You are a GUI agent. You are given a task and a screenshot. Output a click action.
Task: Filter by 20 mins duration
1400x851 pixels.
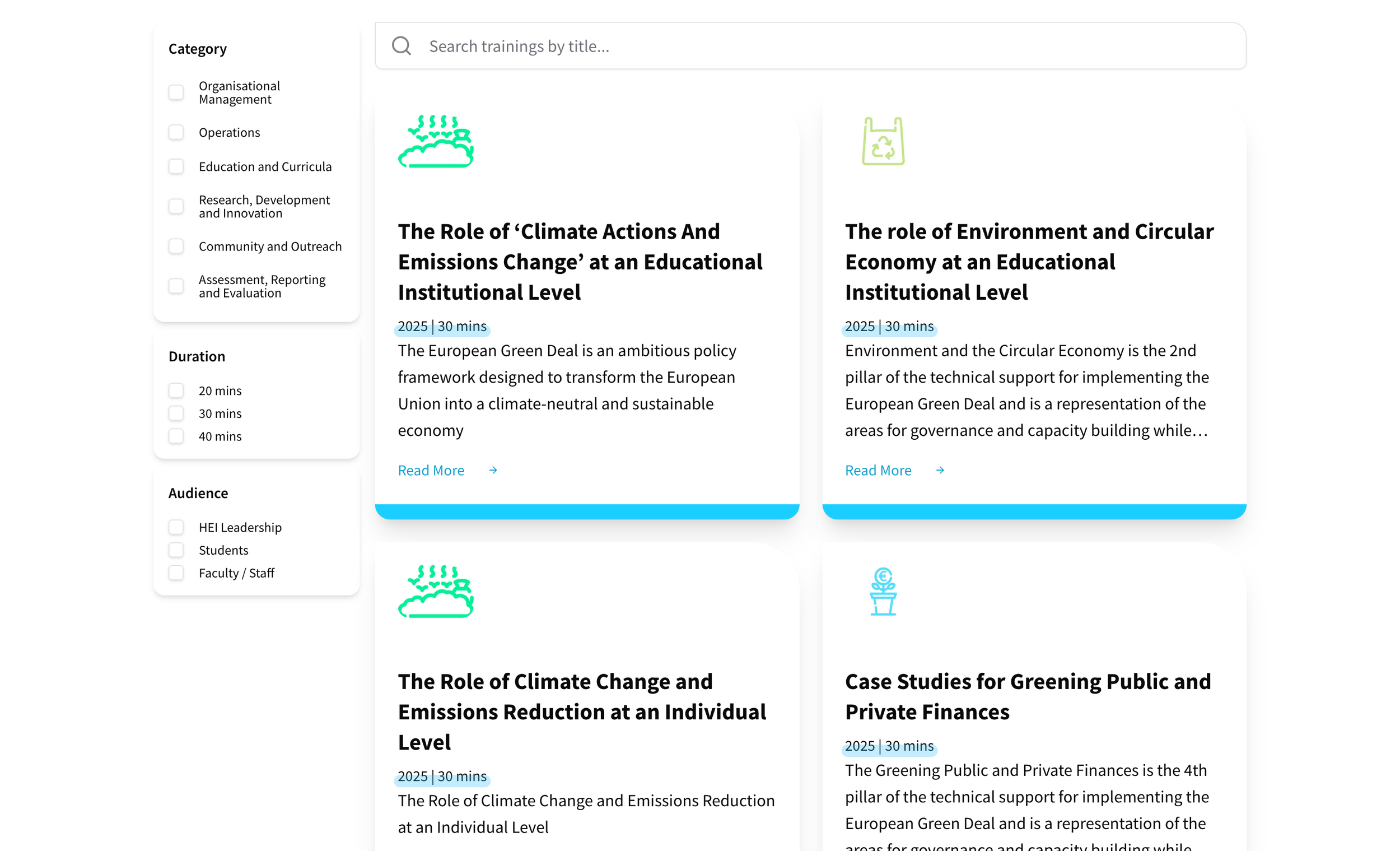coord(176,390)
